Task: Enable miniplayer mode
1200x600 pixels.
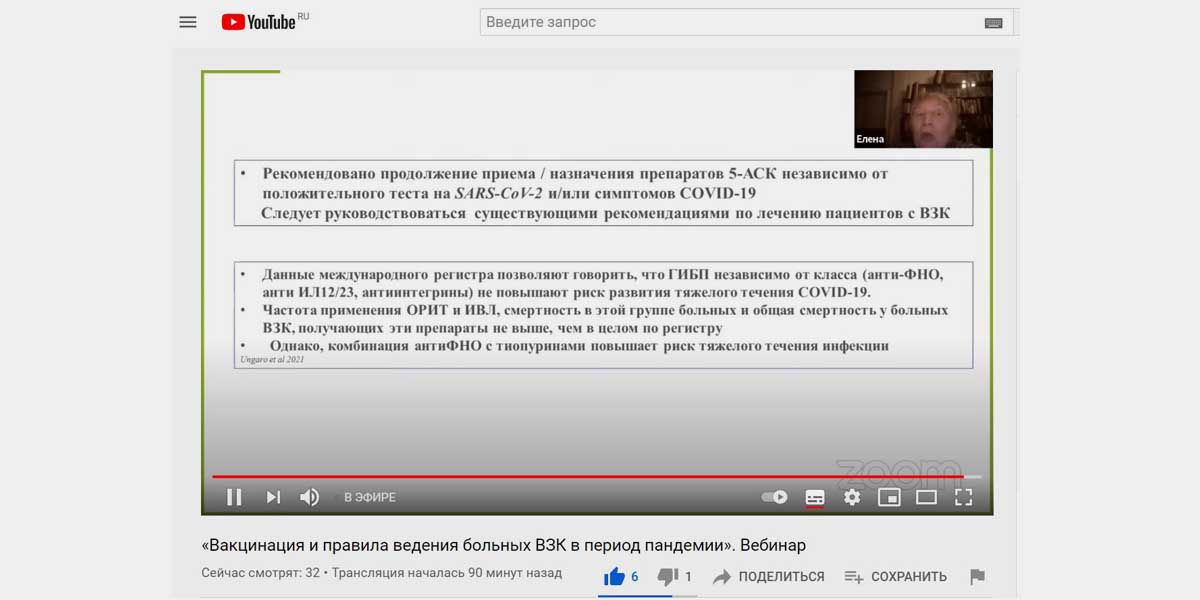Action: [889, 497]
